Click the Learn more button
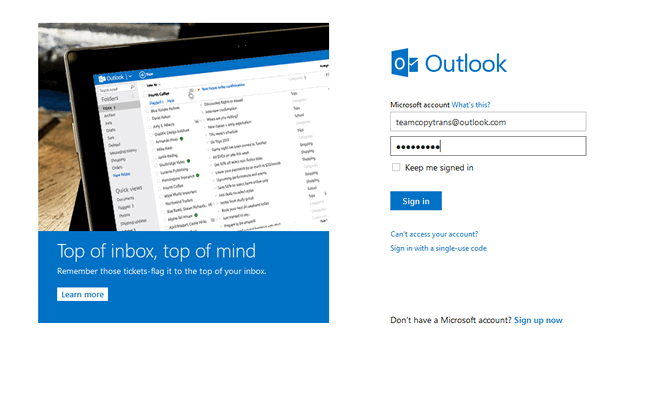Screen dimensions: 649x393 [82, 294]
